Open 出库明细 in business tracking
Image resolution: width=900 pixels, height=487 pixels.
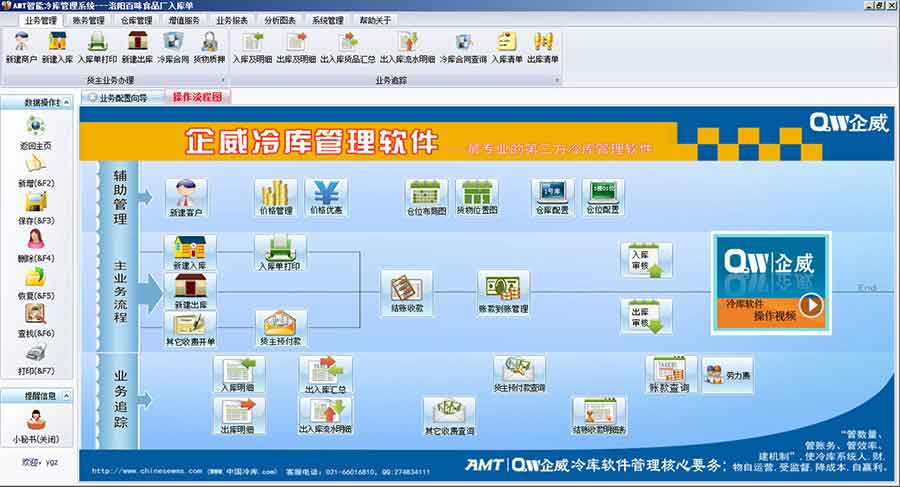tap(238, 416)
